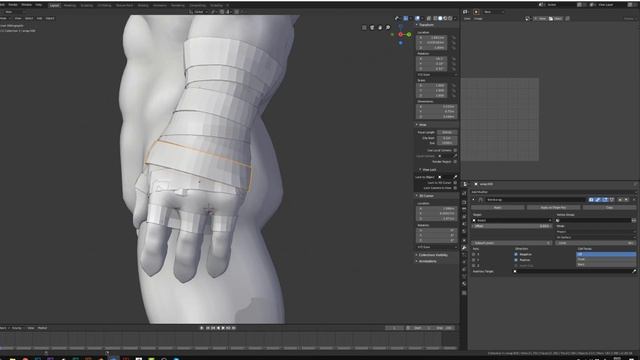Click the vertex group invert arrows icon

[x=634, y=220]
